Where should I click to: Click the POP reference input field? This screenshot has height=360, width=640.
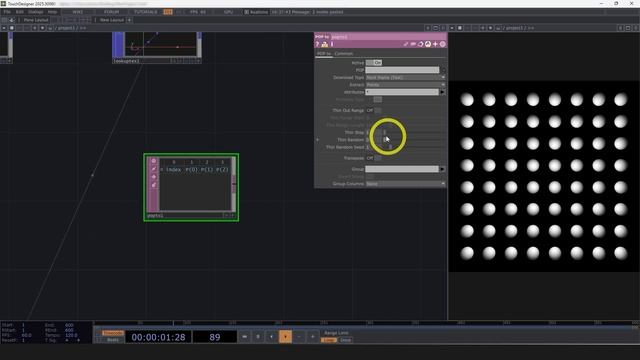[x=402, y=70]
